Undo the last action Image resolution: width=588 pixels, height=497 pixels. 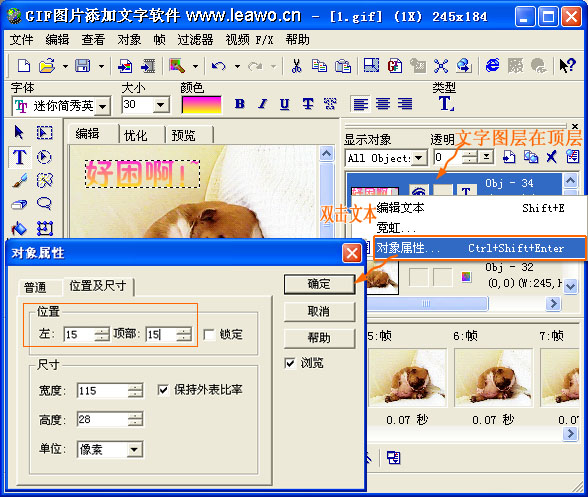coord(219,66)
